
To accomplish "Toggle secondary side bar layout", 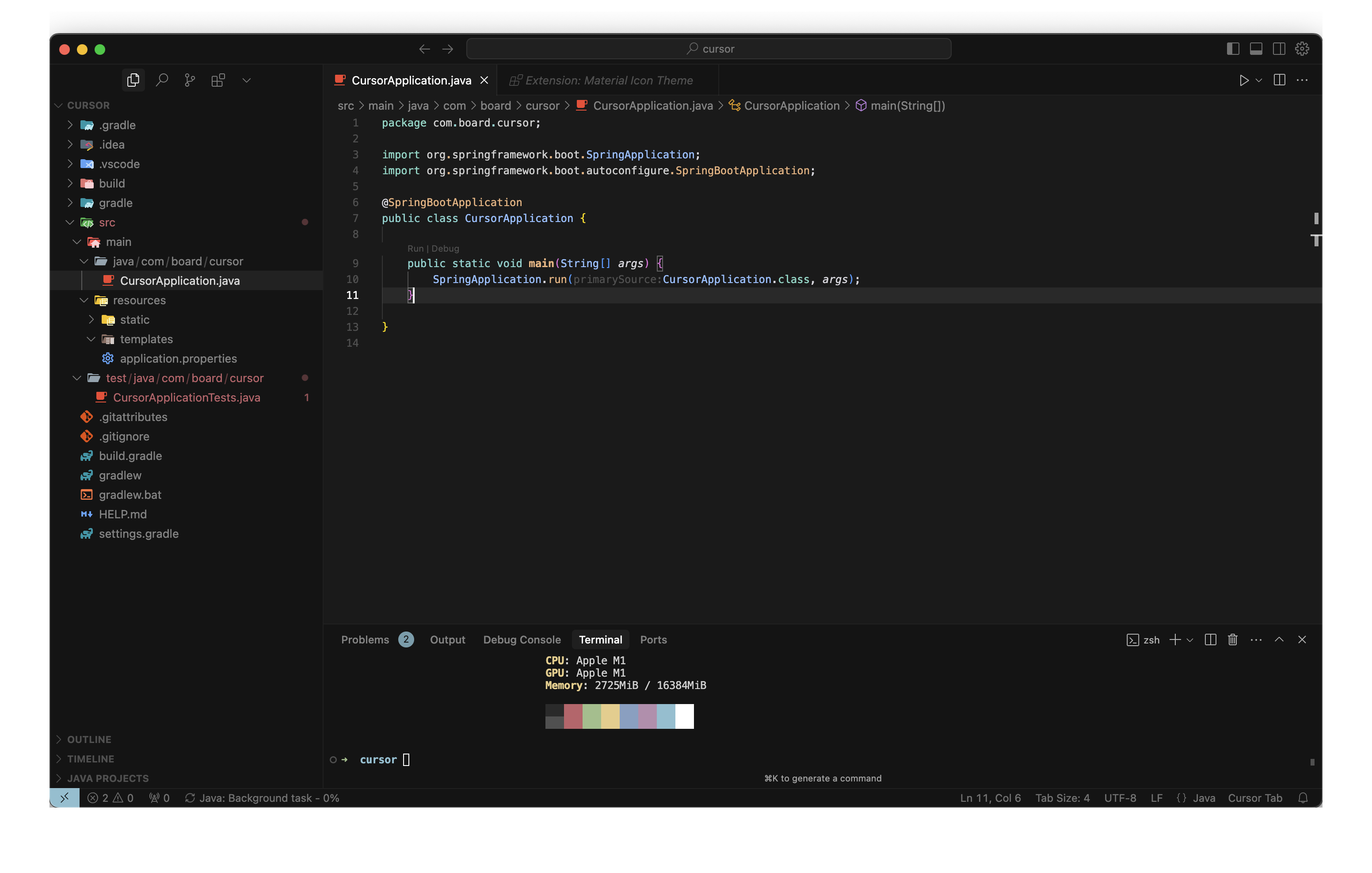I will coord(1279,49).
